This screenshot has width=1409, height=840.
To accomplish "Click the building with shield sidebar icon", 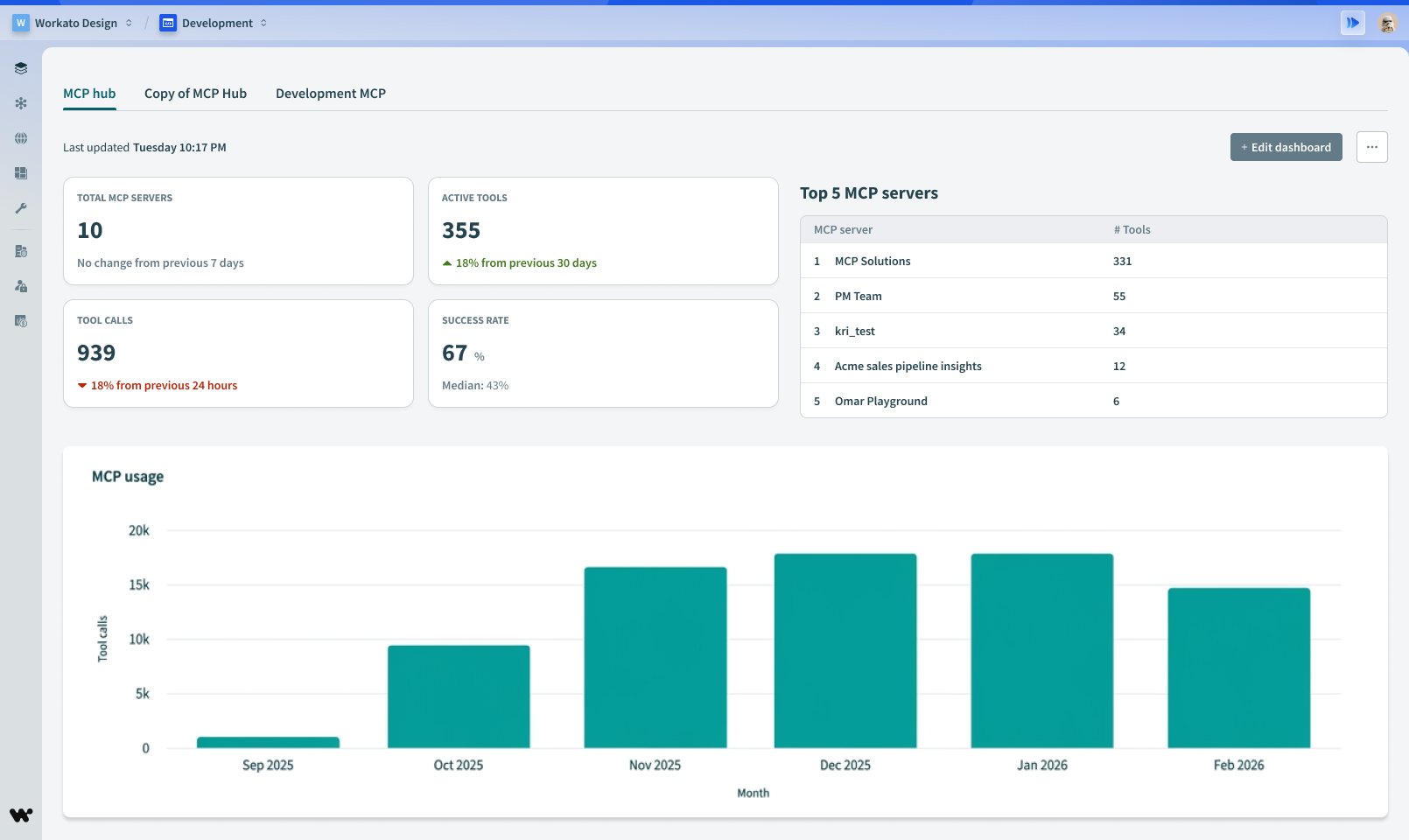I will 21,251.
